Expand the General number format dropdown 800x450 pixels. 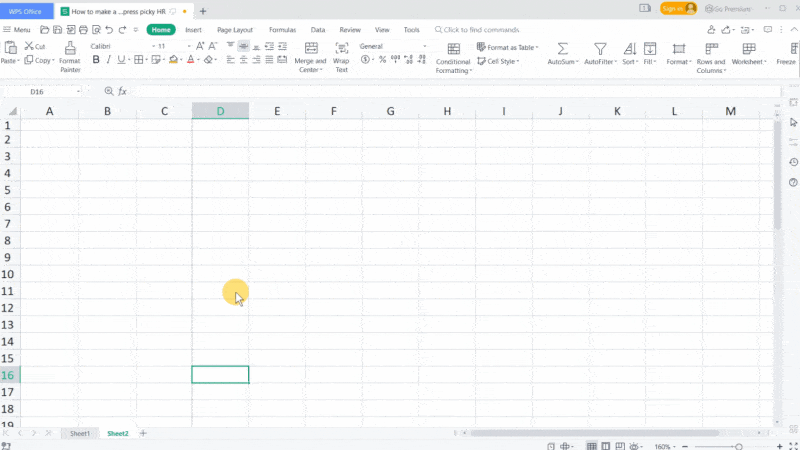(x=392, y=46)
